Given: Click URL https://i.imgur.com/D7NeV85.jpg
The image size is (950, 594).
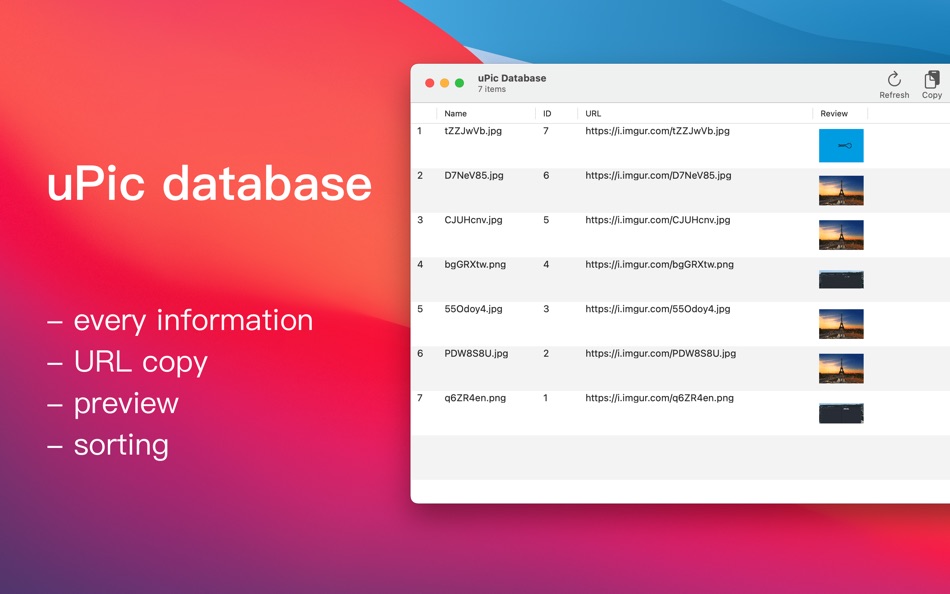Looking at the screenshot, I should [x=658, y=175].
